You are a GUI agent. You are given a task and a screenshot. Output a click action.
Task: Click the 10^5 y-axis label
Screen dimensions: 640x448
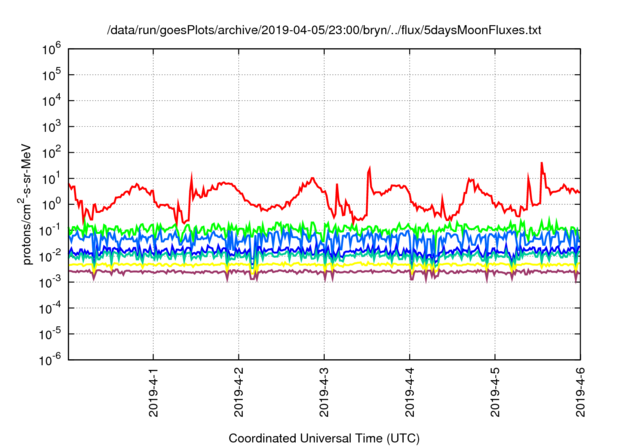click(51, 75)
